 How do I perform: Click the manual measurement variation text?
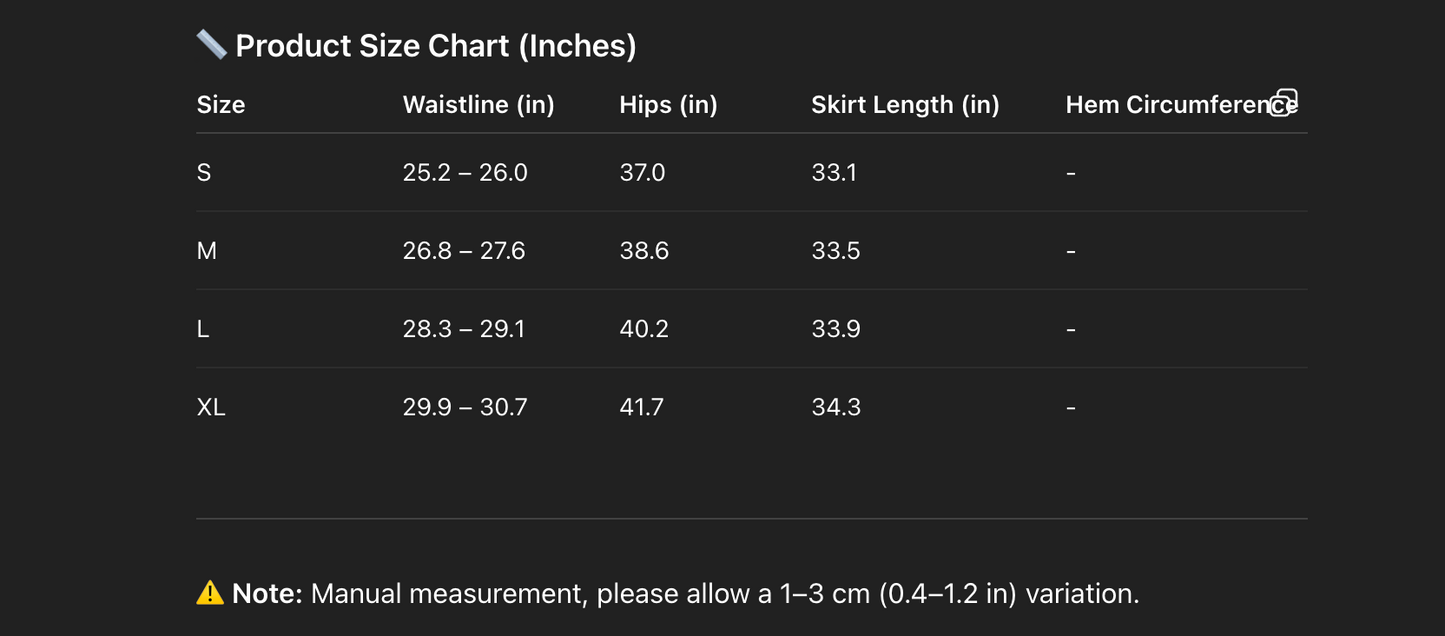[725, 594]
